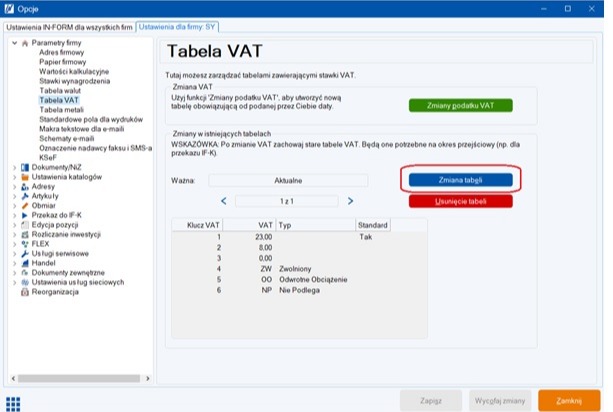Click the Usługi serwisowe wrench icon
The height and width of the screenshot is (412, 613).
point(25,254)
